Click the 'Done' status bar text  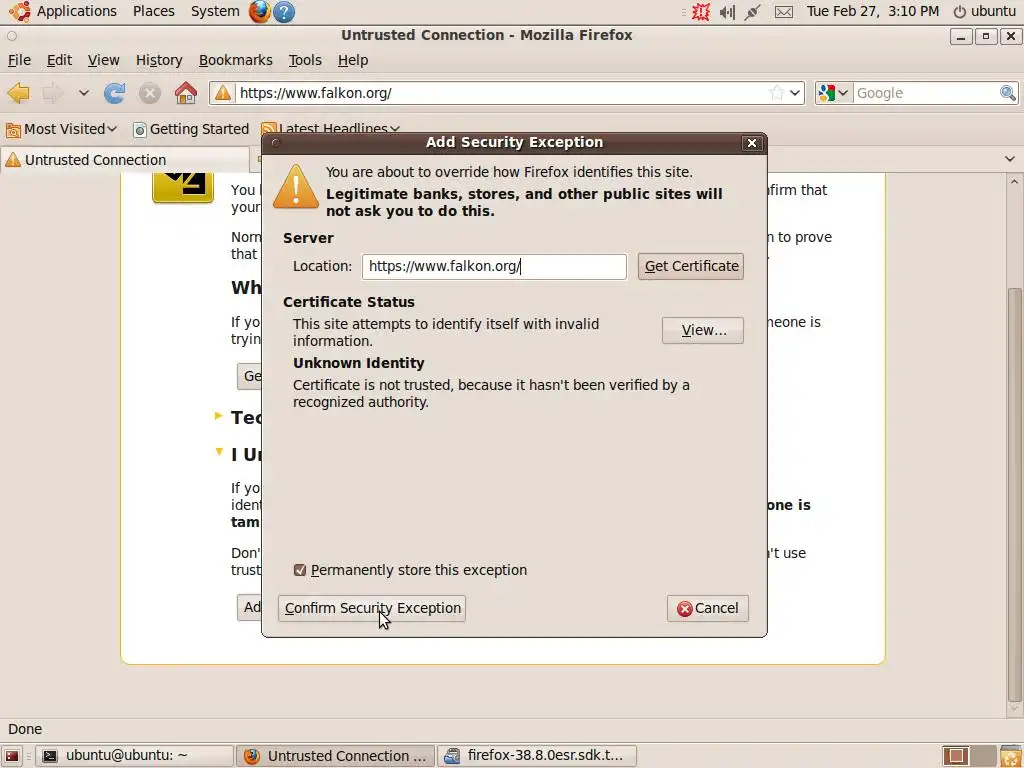(25, 729)
